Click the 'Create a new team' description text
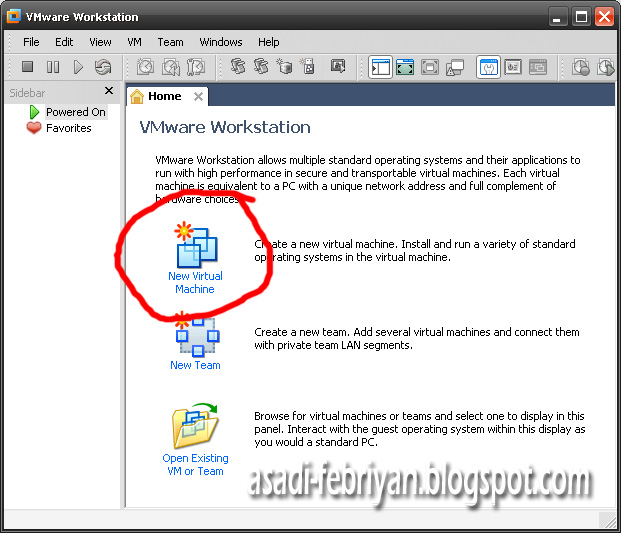This screenshot has height=533, width=621. (417, 339)
